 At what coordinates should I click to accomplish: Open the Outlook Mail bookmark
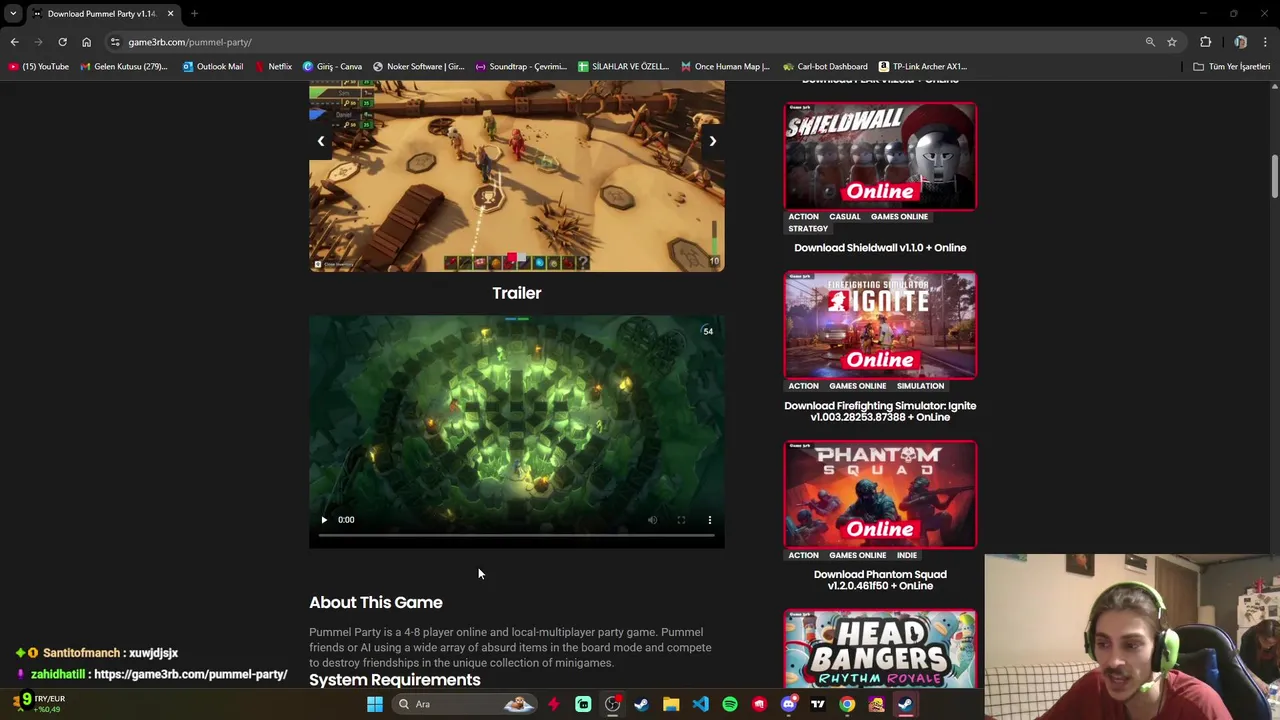(213, 67)
